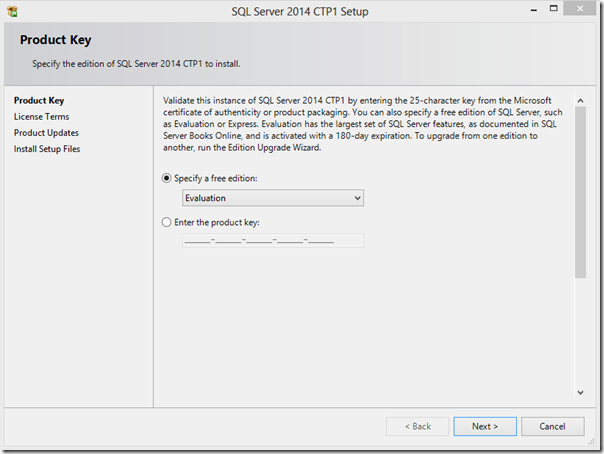The width and height of the screenshot is (604, 454).
Task: Click the 'Product Key' page heading
Action: 56,40
